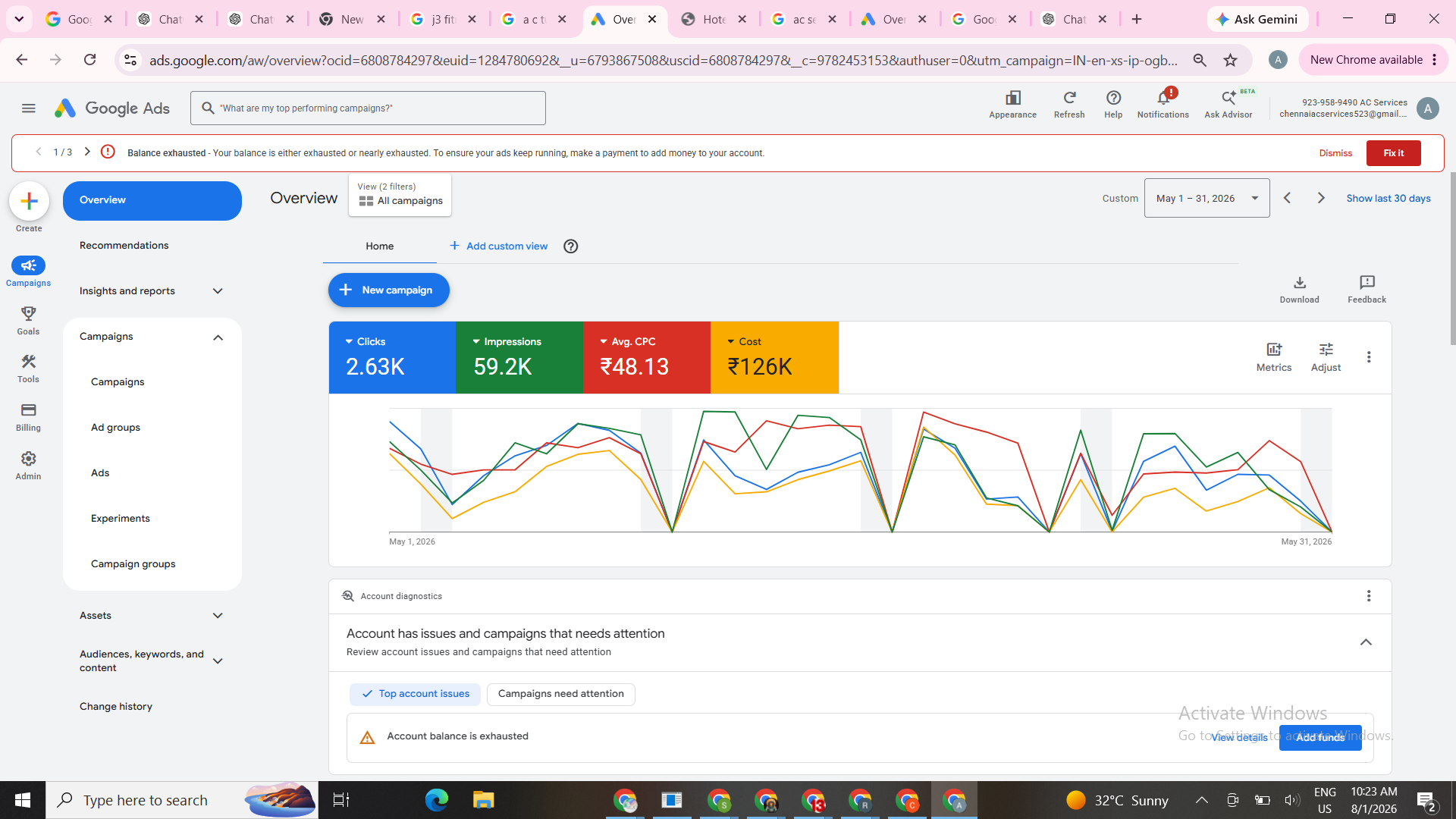Screen dimensions: 1456x819
Task: Open the scorecard more options menu
Action: (x=1369, y=357)
